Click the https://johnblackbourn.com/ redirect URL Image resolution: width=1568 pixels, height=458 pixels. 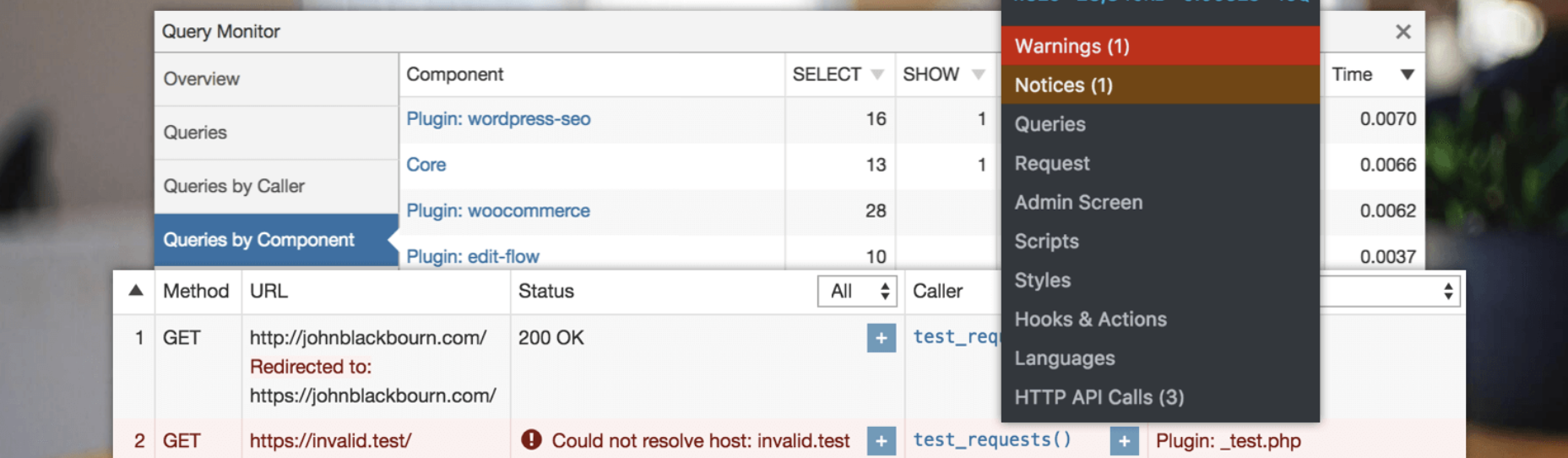(372, 395)
